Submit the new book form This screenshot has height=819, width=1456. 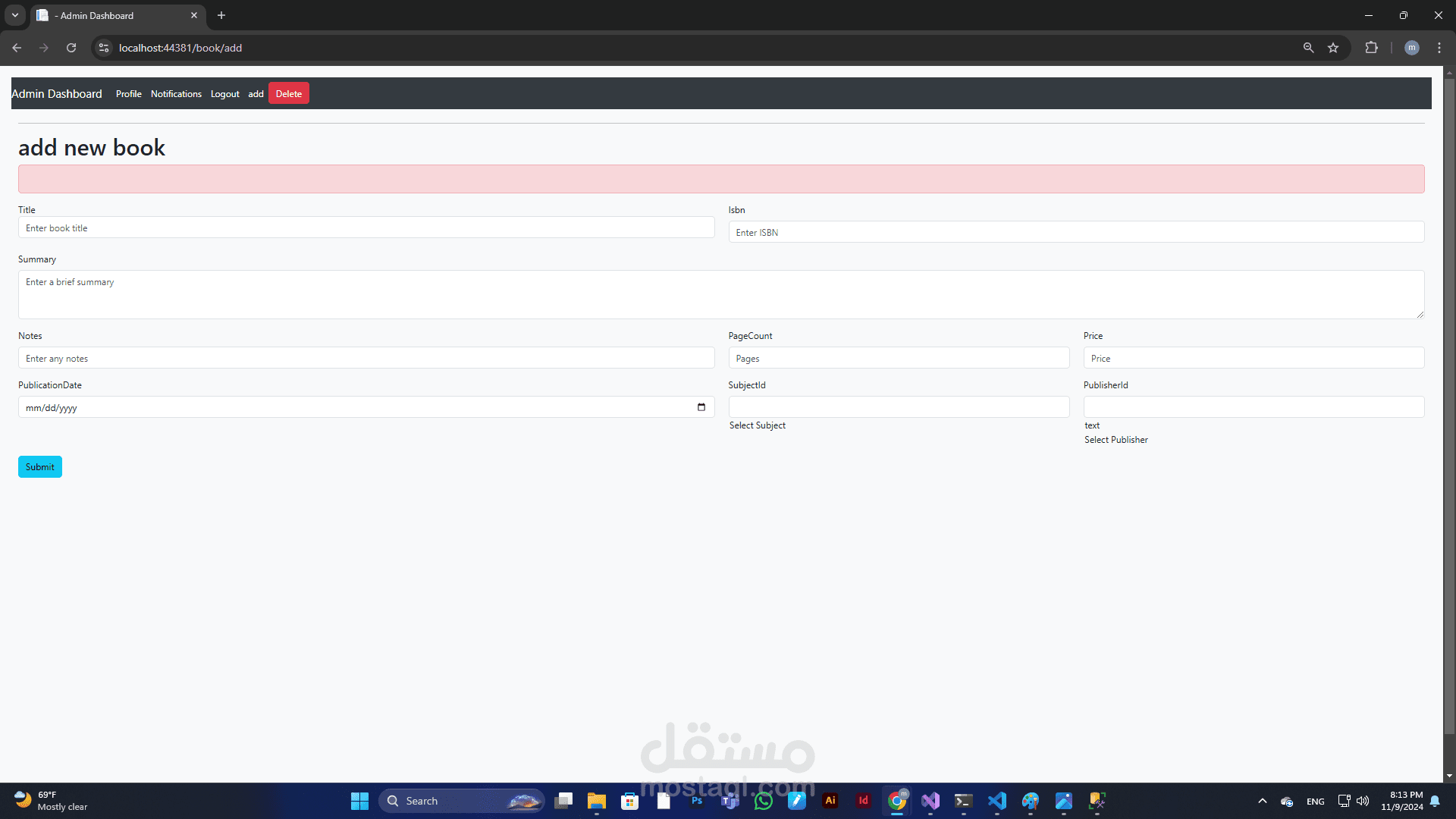40,467
